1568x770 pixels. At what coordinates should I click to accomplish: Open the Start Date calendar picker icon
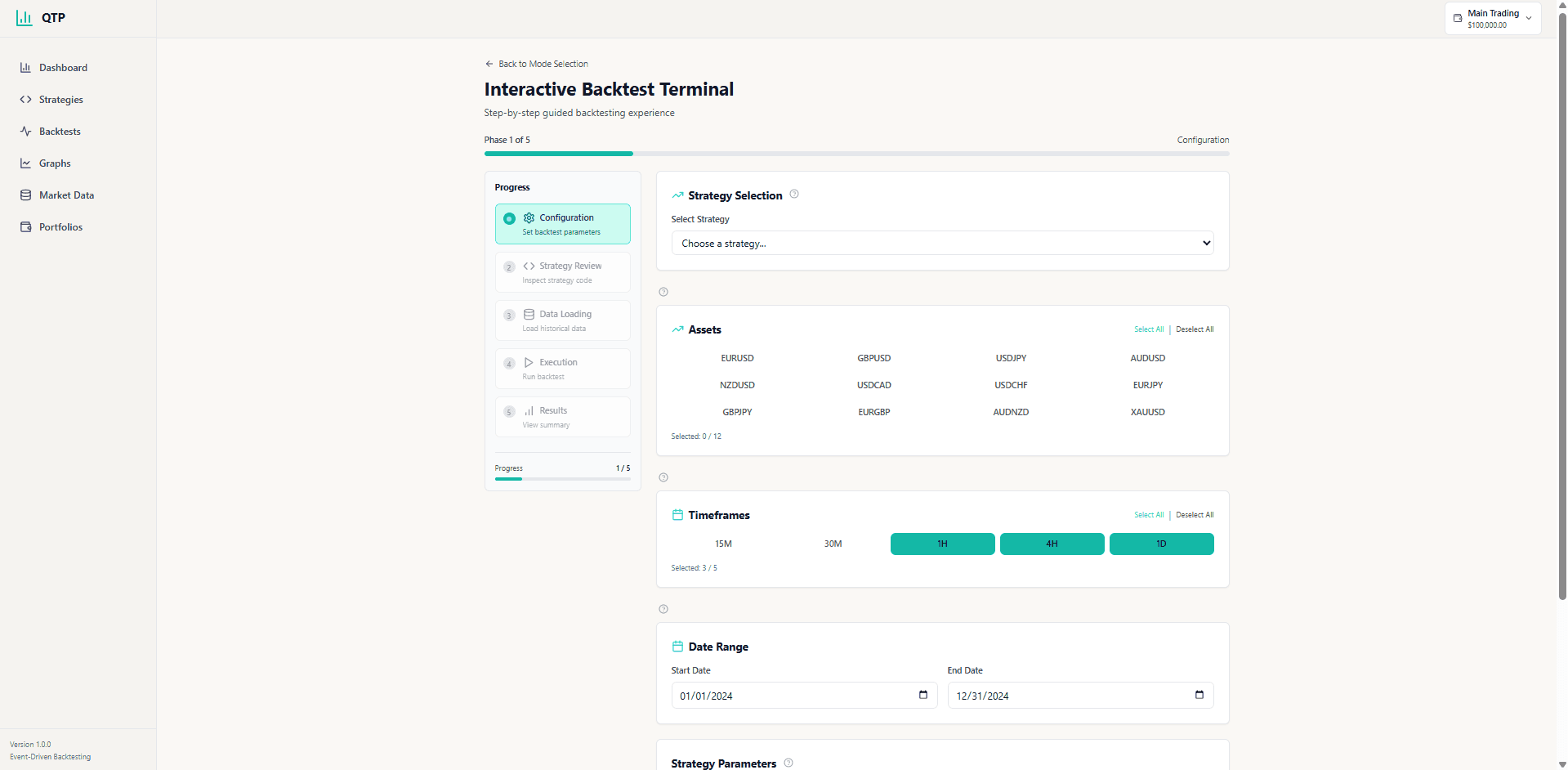(923, 695)
